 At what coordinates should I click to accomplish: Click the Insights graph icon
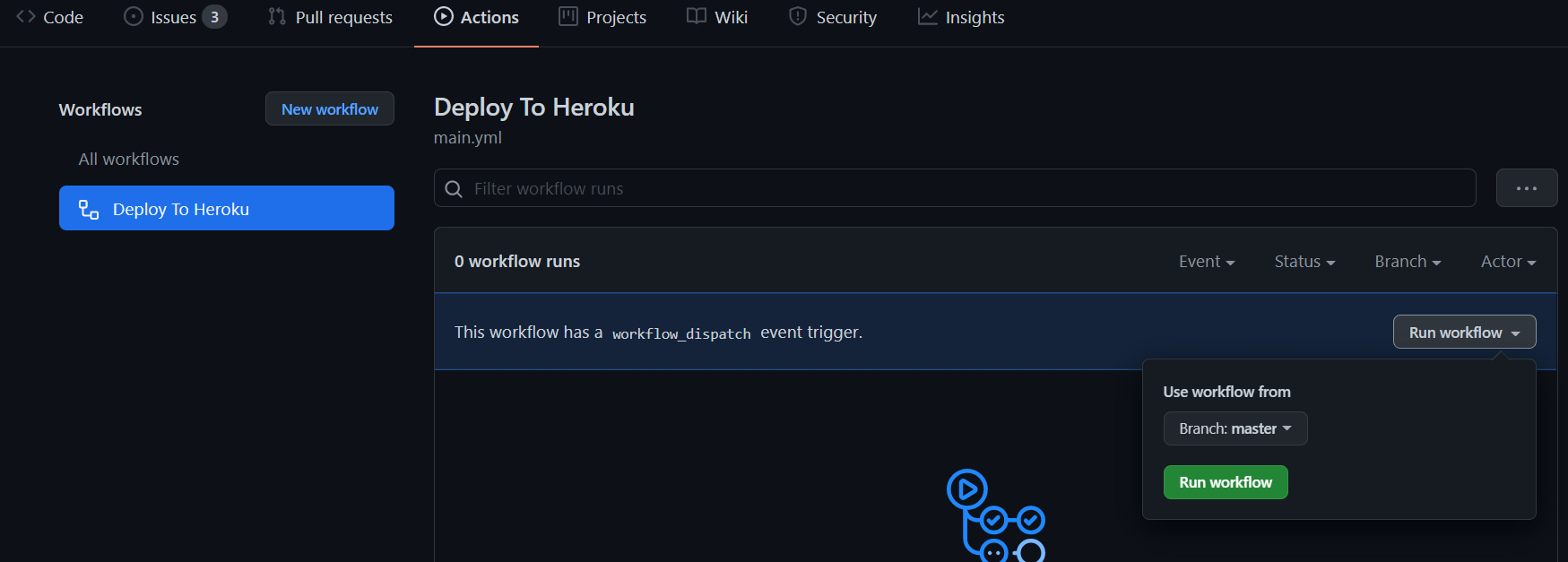928,16
